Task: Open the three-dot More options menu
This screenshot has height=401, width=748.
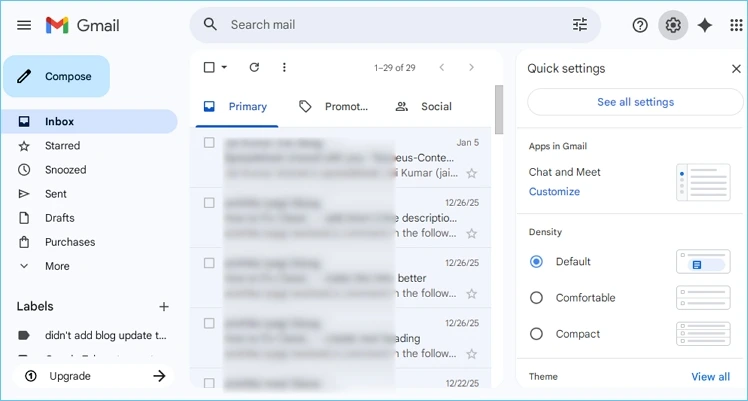Action: pyautogui.click(x=284, y=67)
